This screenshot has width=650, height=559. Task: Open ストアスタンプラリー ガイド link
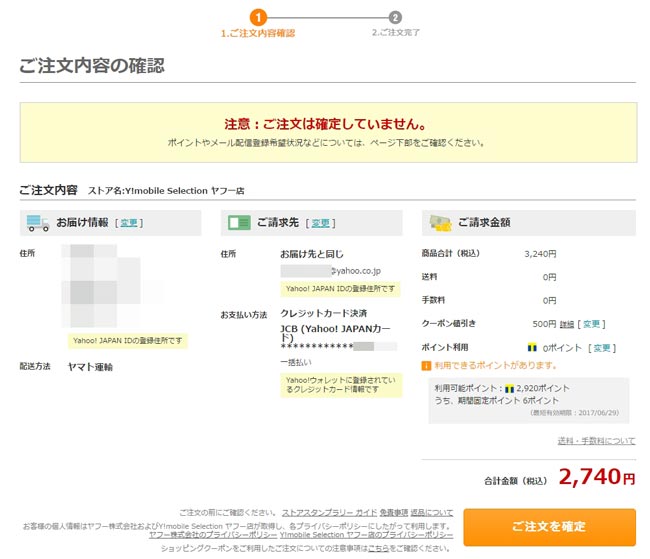click(x=329, y=513)
